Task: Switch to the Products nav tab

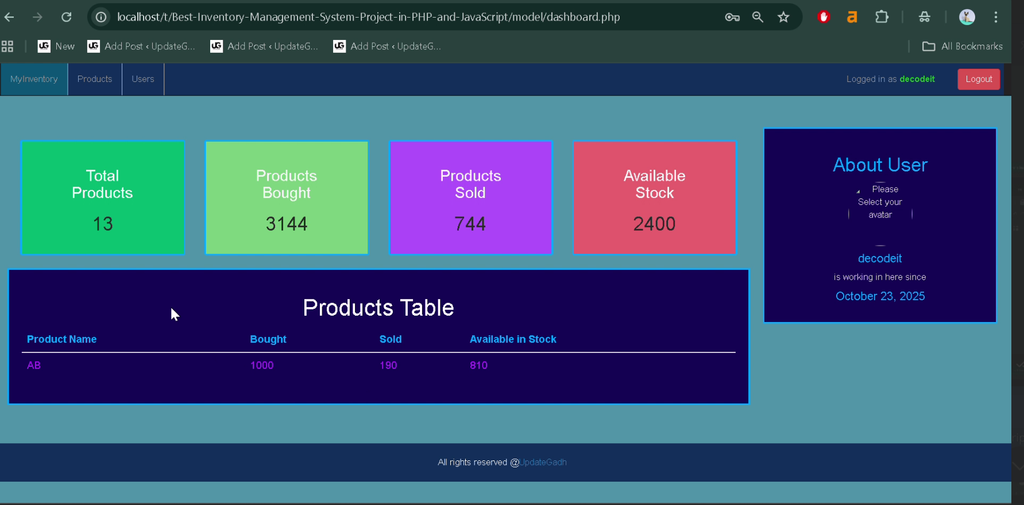Action: 95,79
